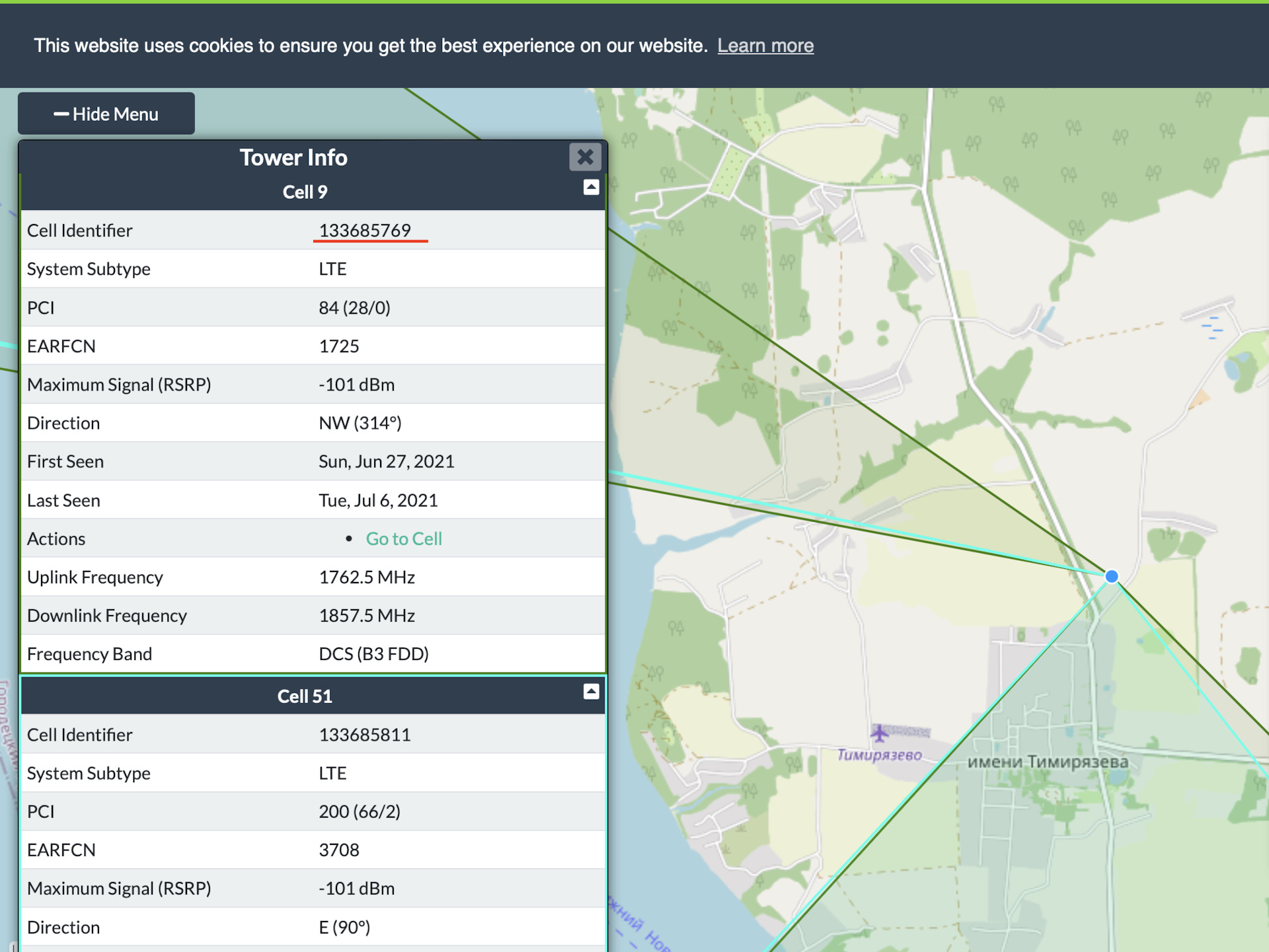Select Cell 51 header title
Screen dimensions: 1269x952
click(305, 696)
